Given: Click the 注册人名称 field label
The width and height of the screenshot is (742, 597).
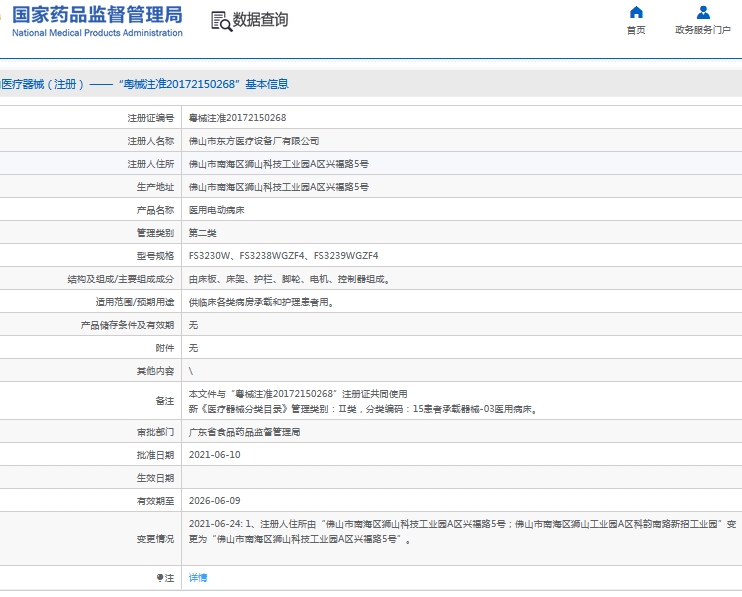Looking at the screenshot, I should (x=151, y=141).
